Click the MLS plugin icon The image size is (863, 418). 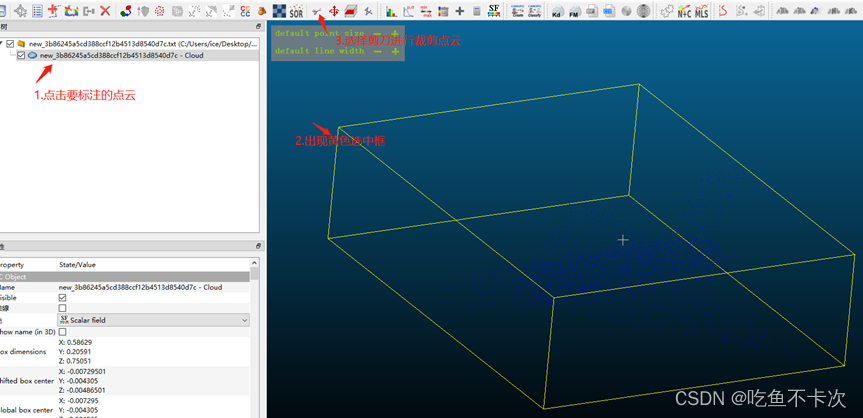(701, 10)
